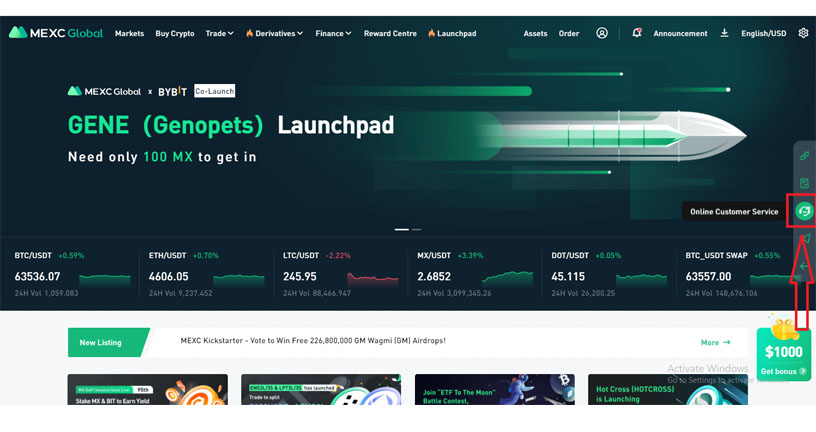Viewport: 816px width, 432px height.
Task: Open the Announcement link
Action: (680, 33)
